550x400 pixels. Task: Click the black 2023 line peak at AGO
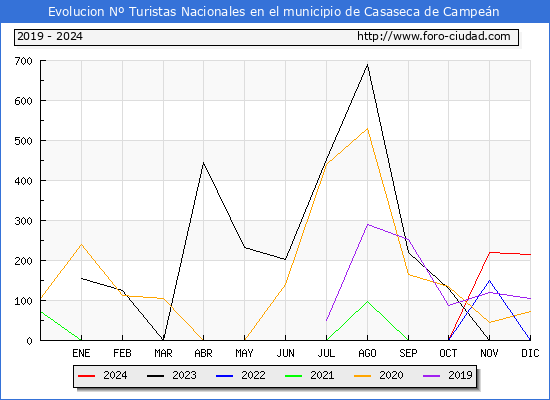click(367, 65)
